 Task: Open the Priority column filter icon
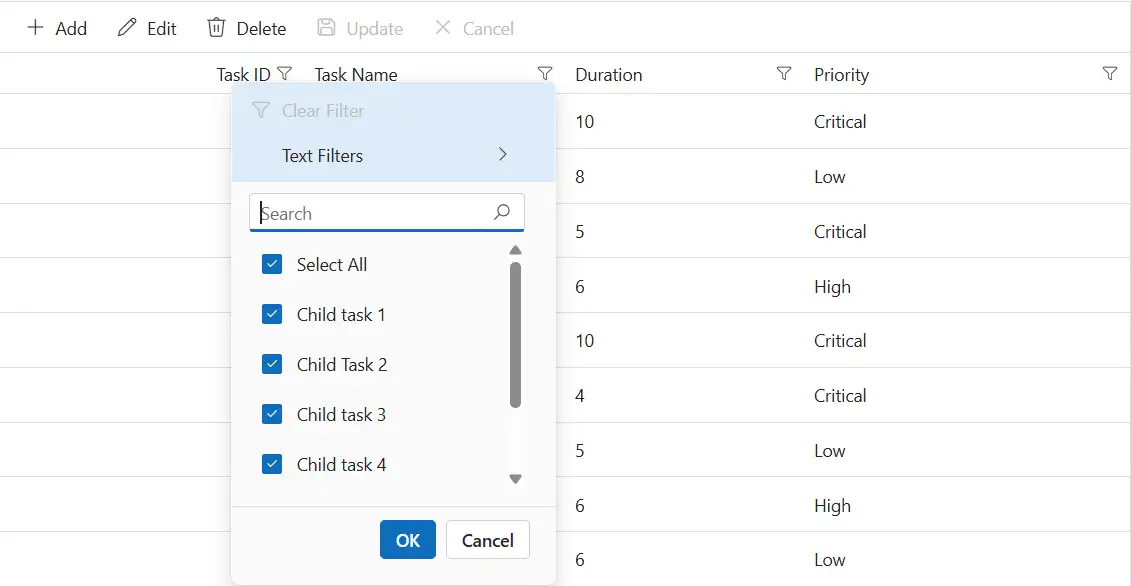click(x=1111, y=73)
